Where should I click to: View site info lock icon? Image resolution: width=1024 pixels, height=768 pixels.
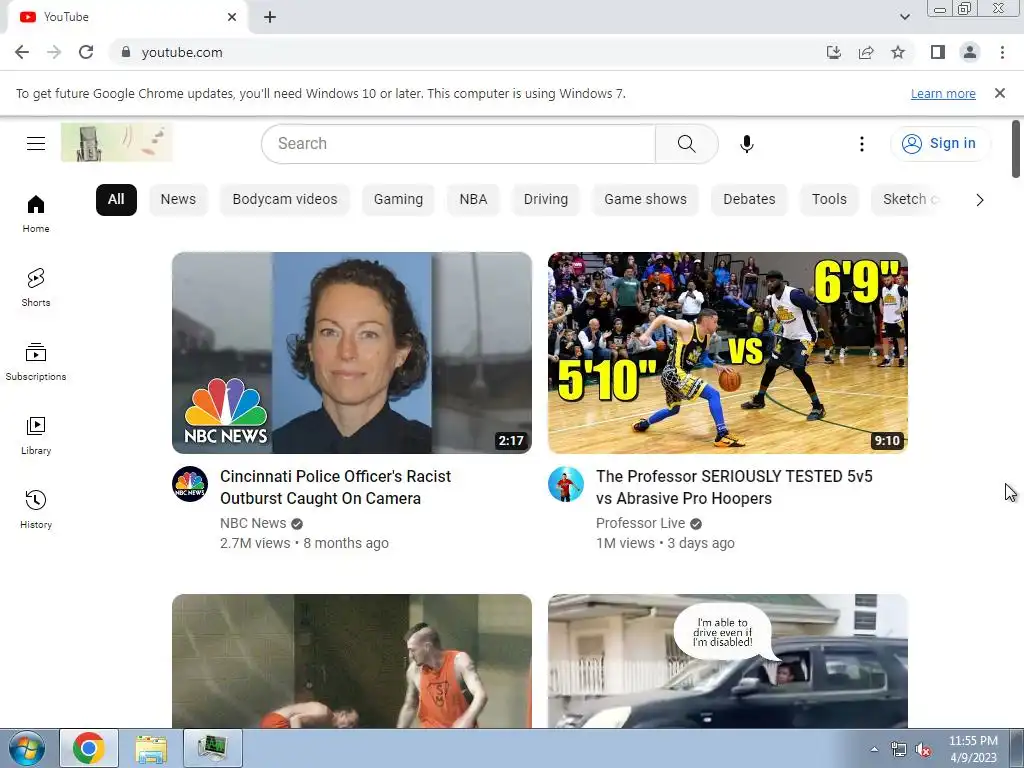(x=126, y=52)
